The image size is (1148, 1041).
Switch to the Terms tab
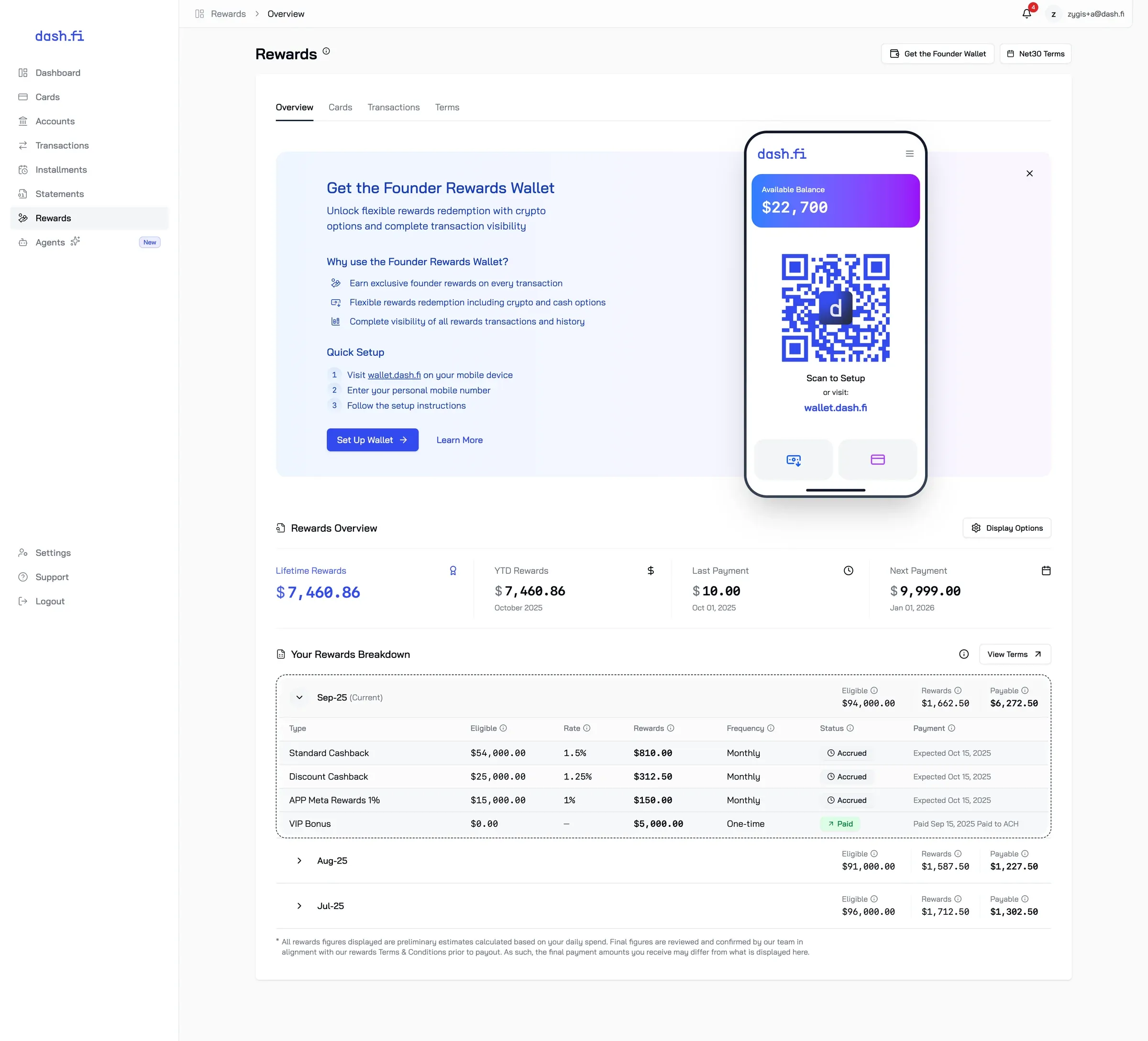click(447, 107)
